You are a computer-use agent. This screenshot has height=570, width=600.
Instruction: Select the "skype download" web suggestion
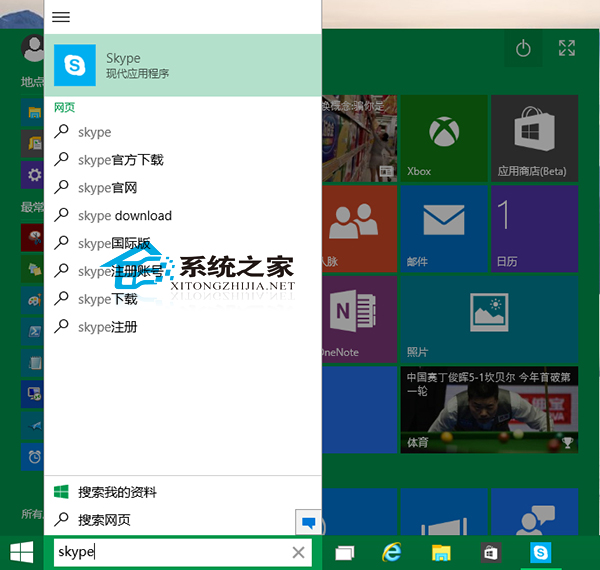click(x=124, y=216)
